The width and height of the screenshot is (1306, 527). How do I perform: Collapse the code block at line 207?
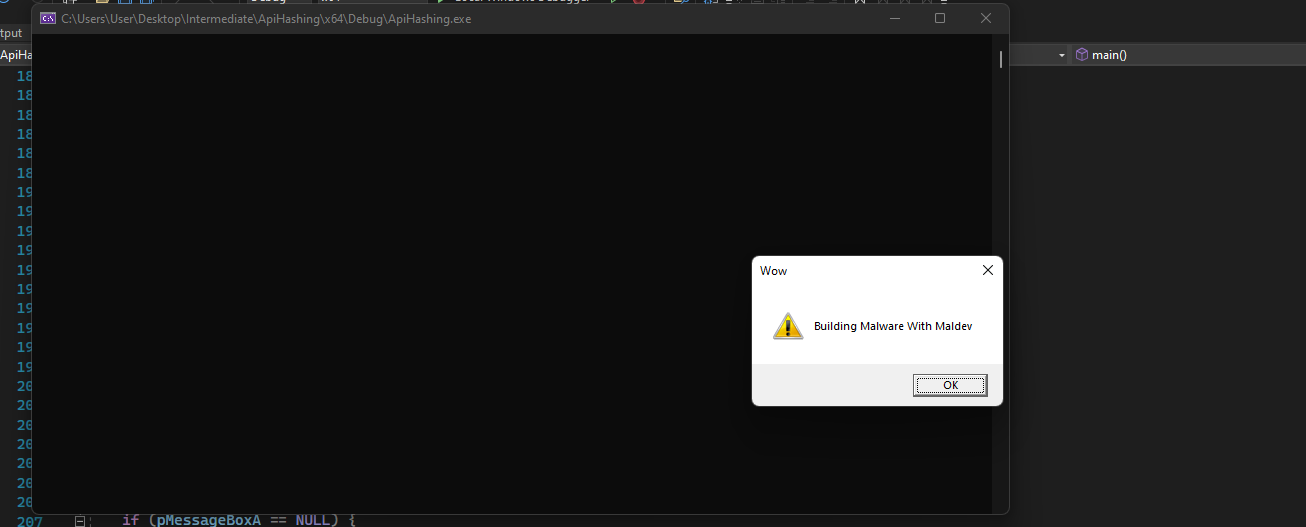pos(81,521)
